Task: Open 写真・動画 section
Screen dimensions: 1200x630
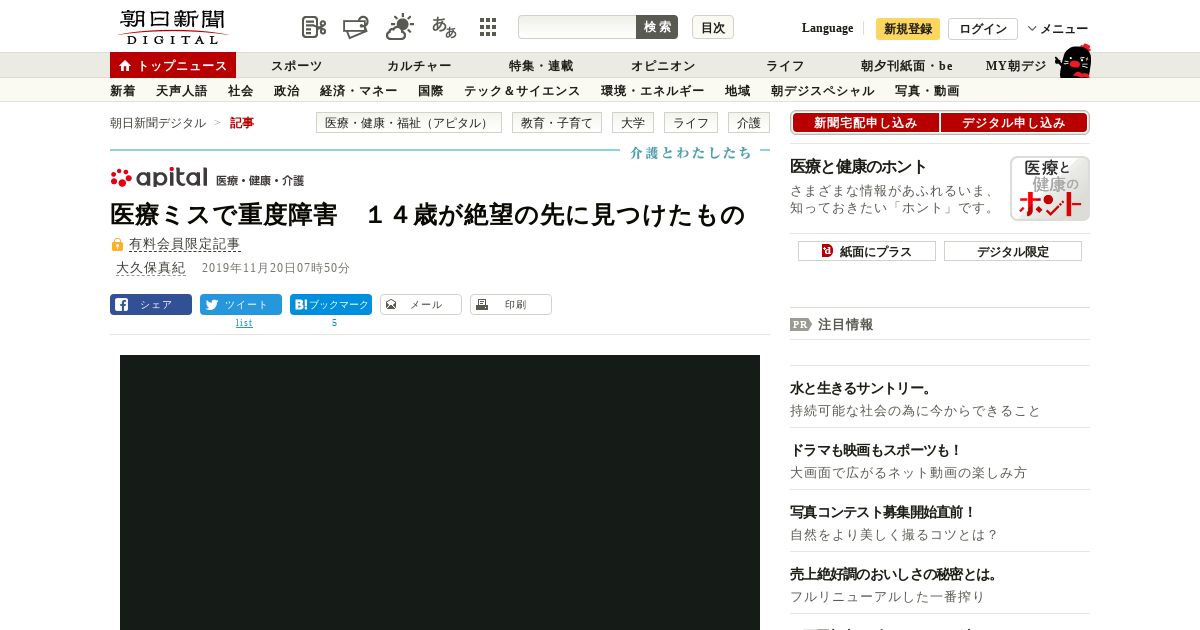Action: (927, 90)
